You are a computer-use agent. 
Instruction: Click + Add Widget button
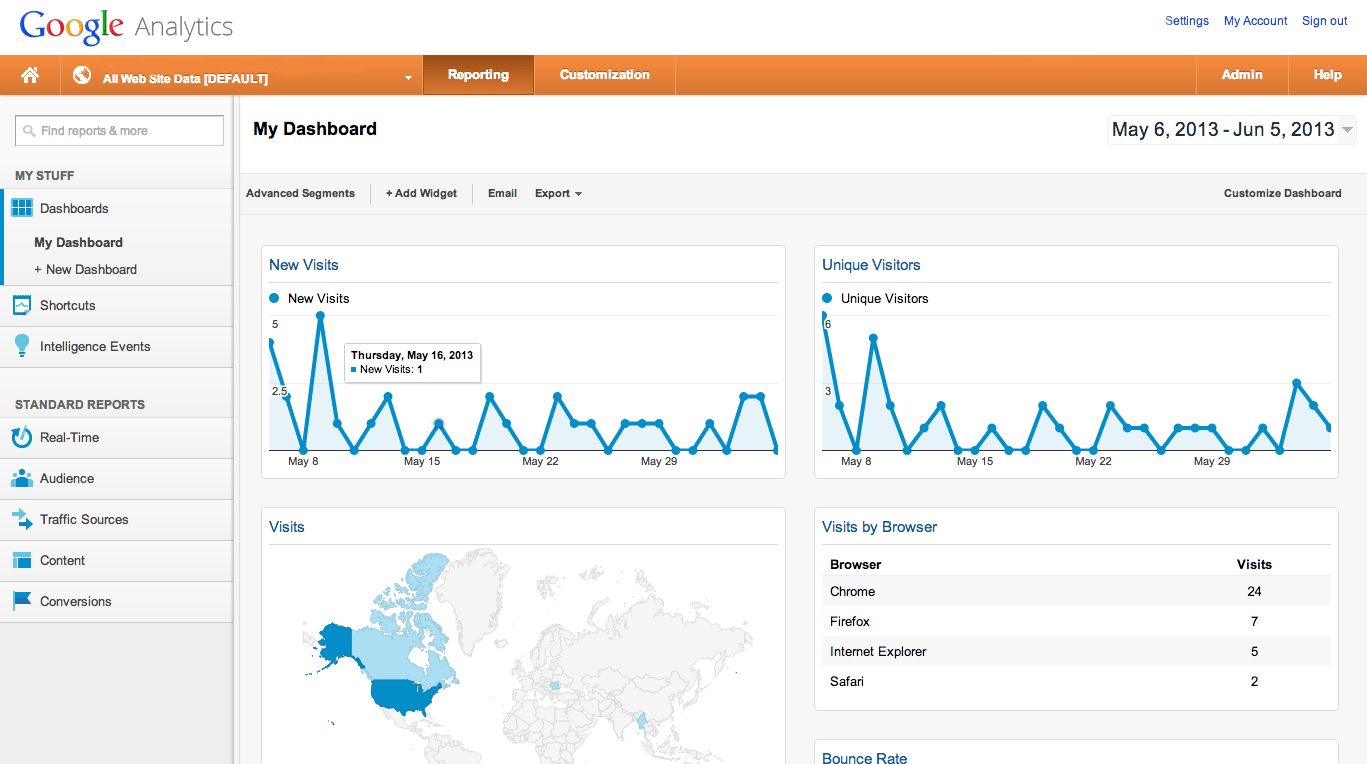coord(421,193)
